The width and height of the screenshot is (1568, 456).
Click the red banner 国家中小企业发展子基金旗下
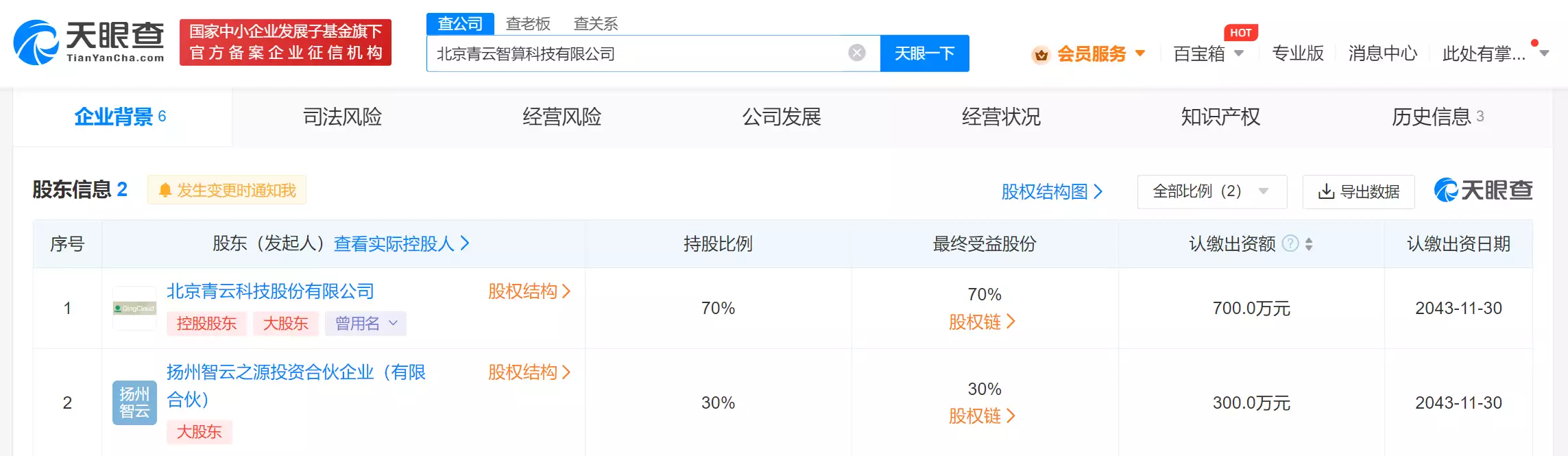coord(285,43)
